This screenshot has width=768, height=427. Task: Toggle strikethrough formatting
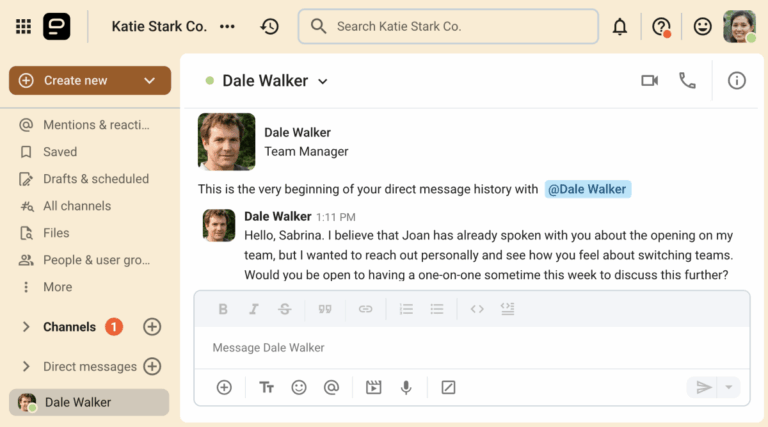285,309
